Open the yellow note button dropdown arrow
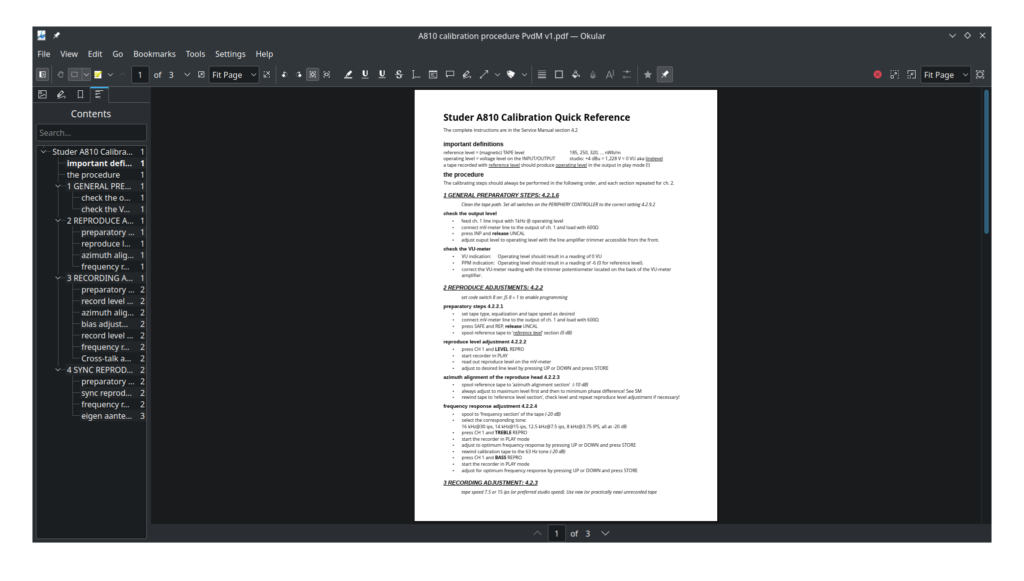Screen dimensions: 1024x581 pyautogui.click(x=110, y=75)
